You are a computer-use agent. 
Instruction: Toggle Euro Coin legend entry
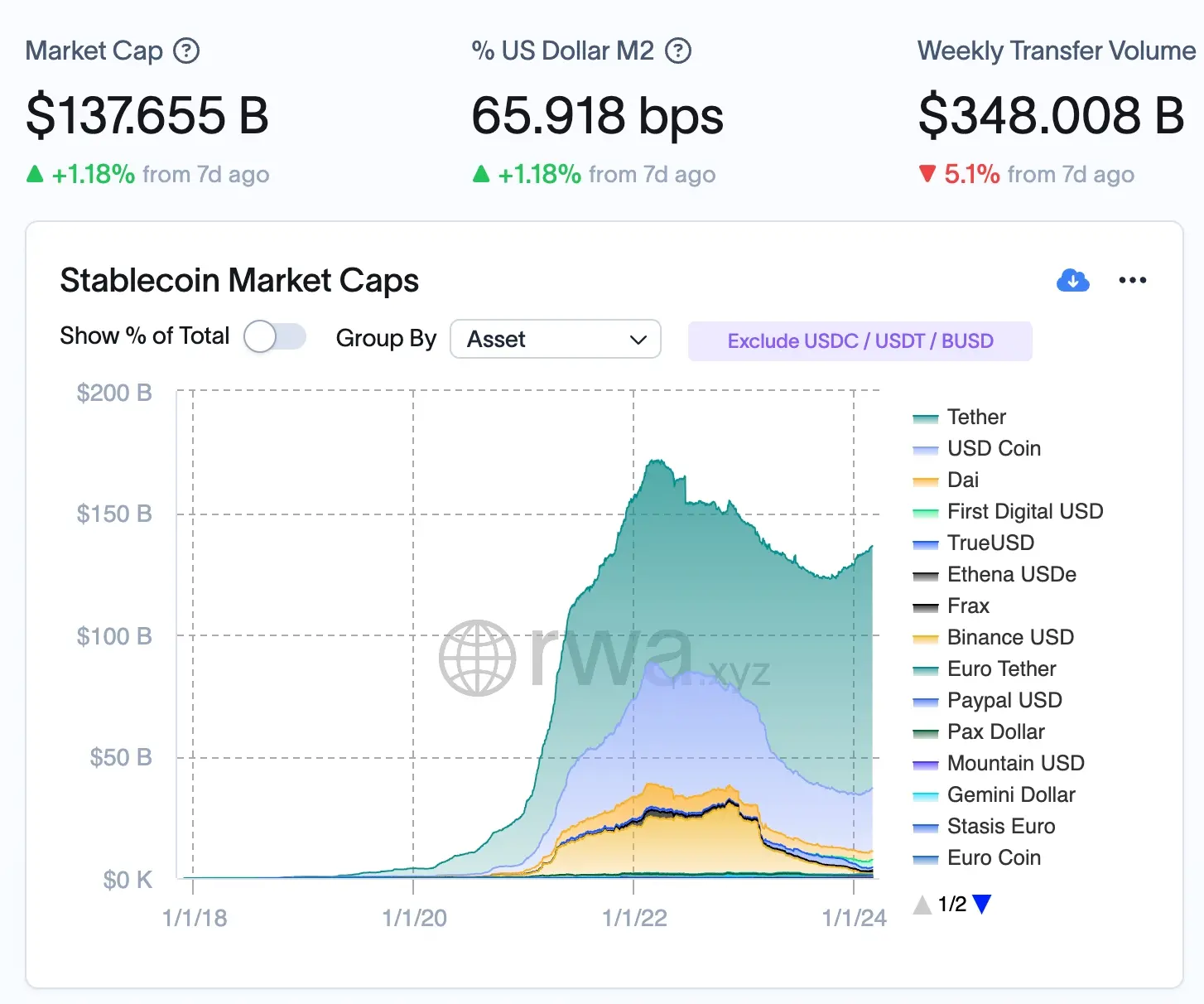976,857
